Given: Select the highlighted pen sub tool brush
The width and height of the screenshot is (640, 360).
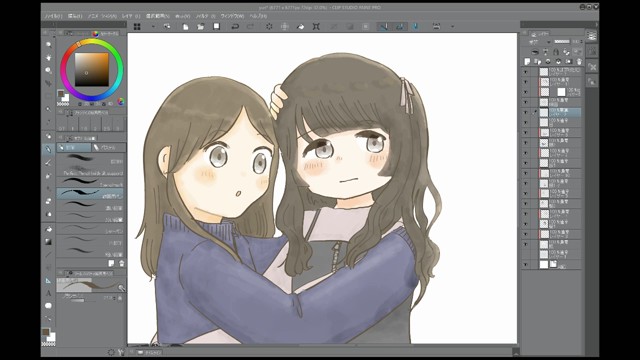Looking at the screenshot, I should pyautogui.click(x=90, y=193).
